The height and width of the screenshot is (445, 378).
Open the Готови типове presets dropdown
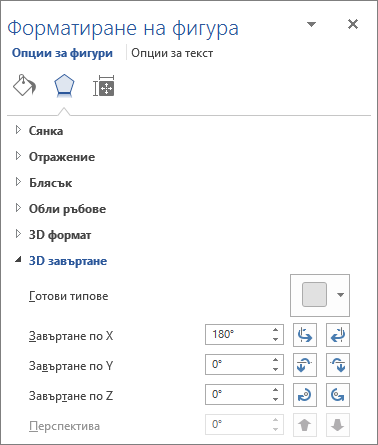click(x=320, y=295)
